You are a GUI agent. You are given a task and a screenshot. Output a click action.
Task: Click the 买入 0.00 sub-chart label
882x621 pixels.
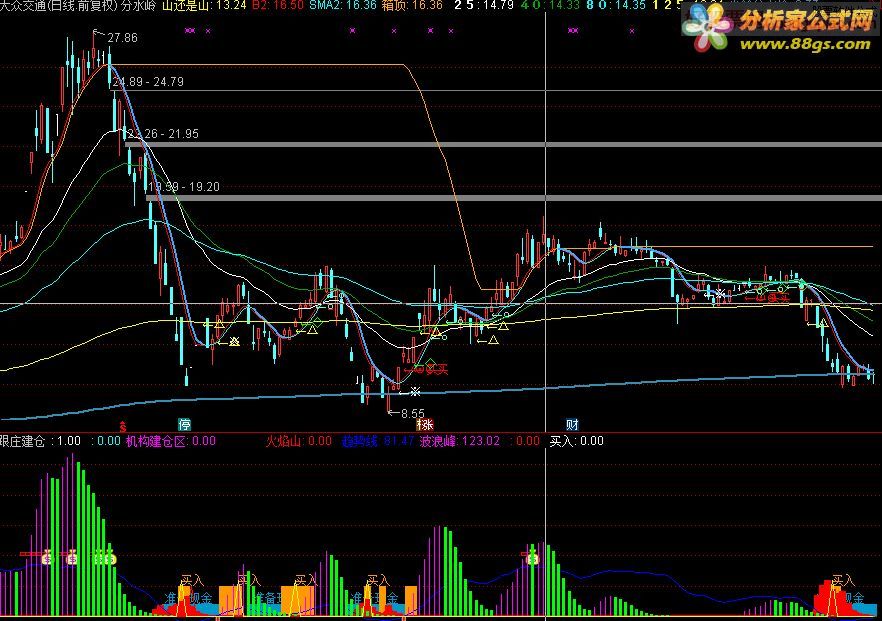tap(577, 441)
